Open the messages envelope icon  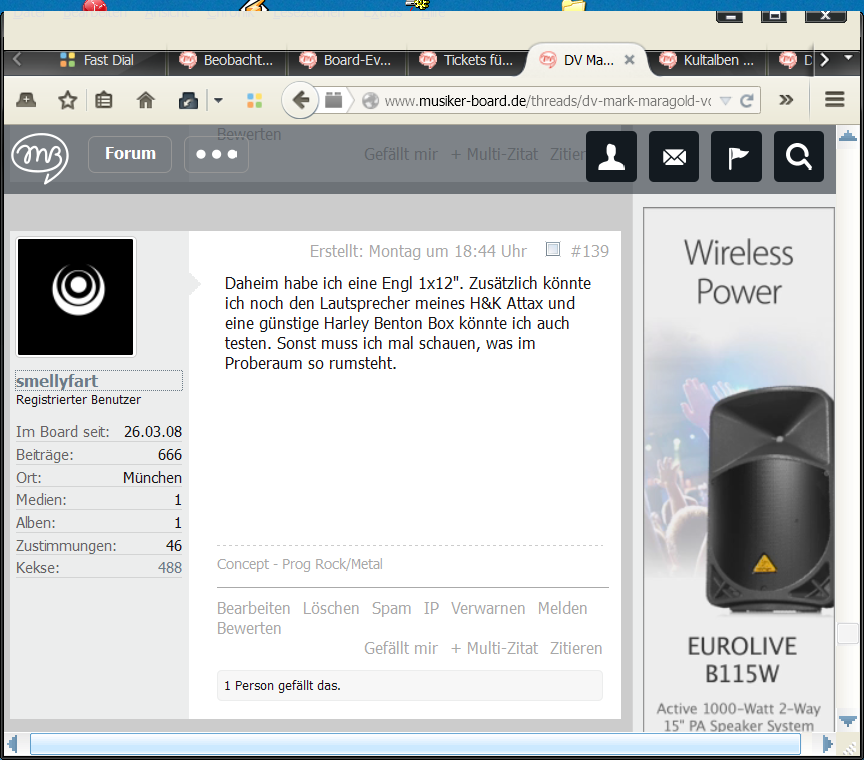pyautogui.click(x=674, y=157)
